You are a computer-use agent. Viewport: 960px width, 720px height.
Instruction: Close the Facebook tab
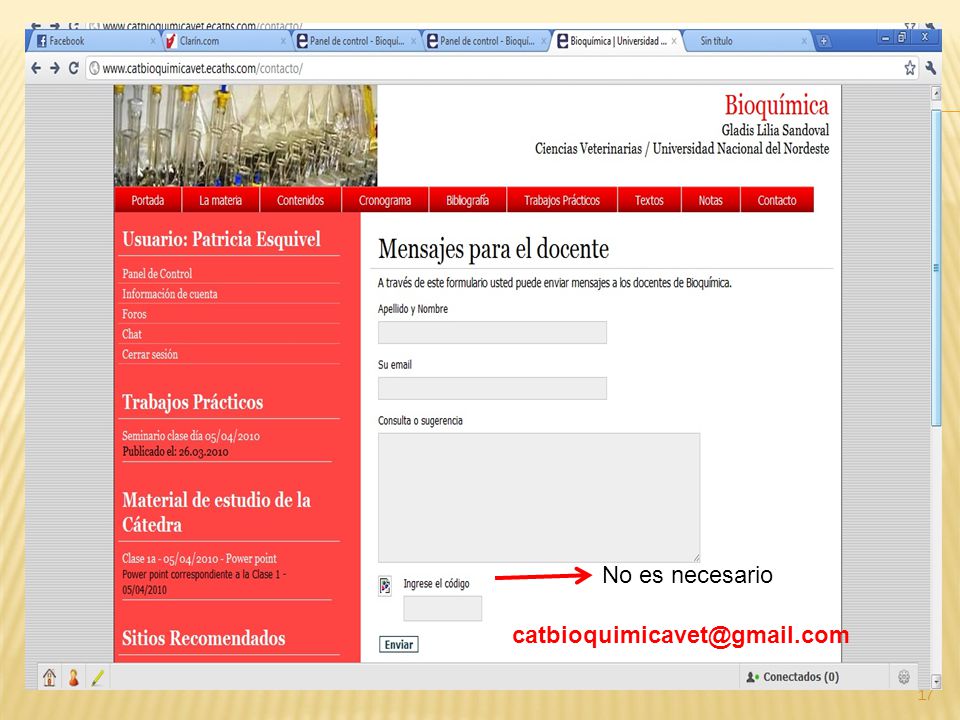(152, 41)
